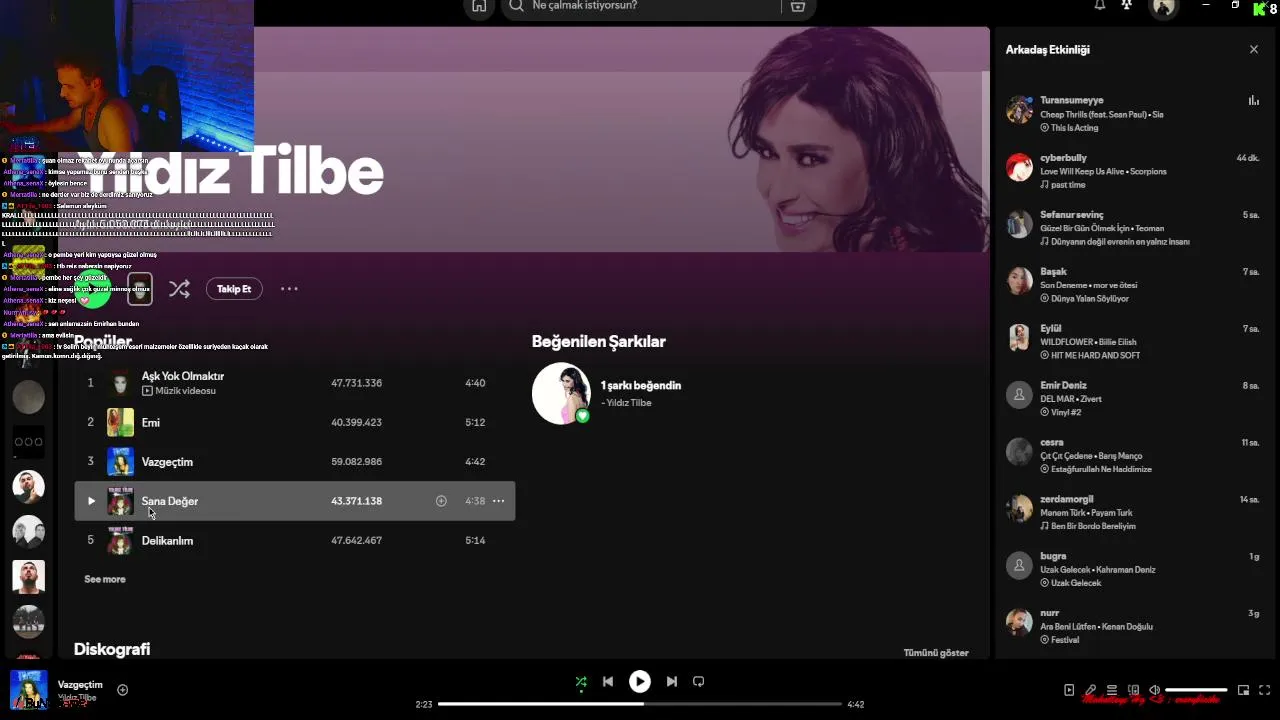Open the friend activity people icon in top bar

coord(1126,5)
